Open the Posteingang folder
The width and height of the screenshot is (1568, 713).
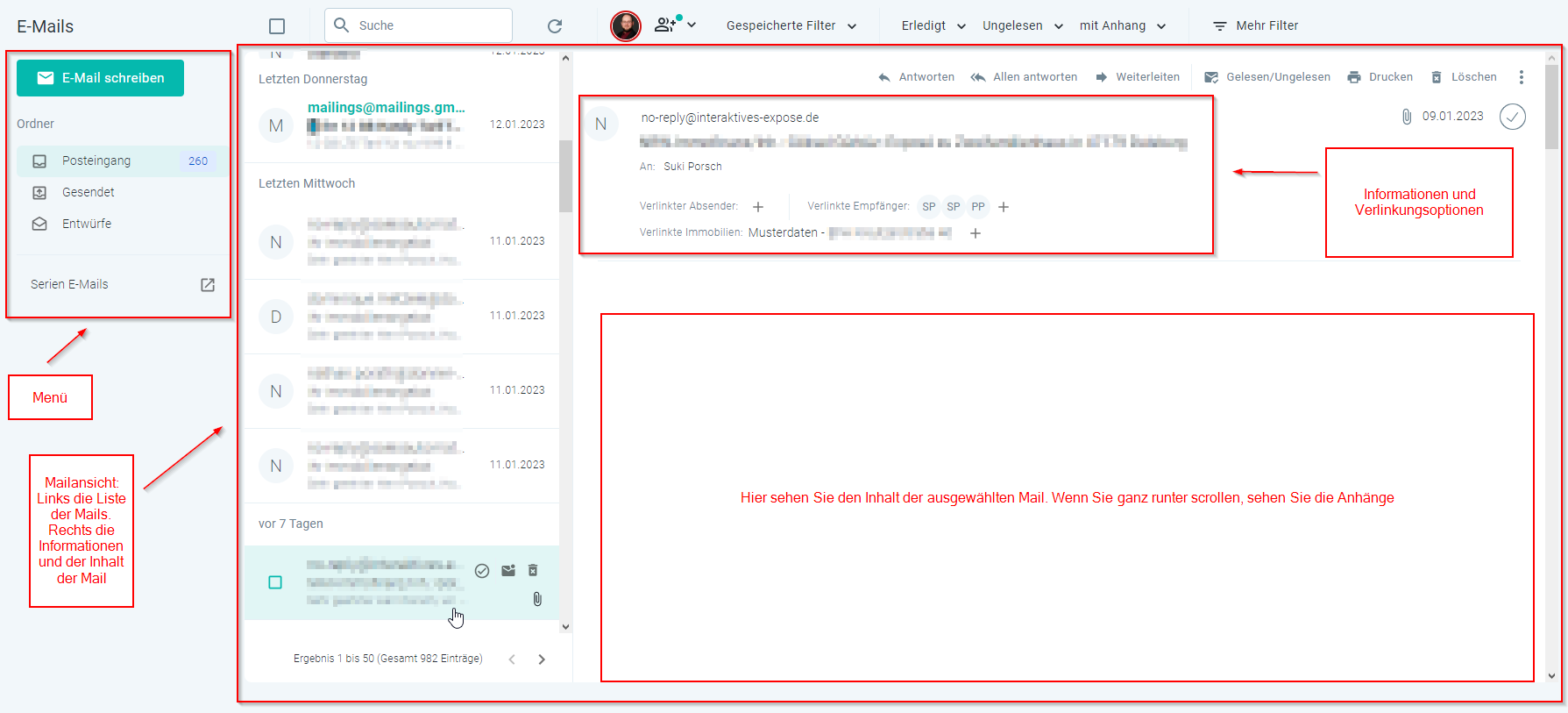tap(96, 161)
